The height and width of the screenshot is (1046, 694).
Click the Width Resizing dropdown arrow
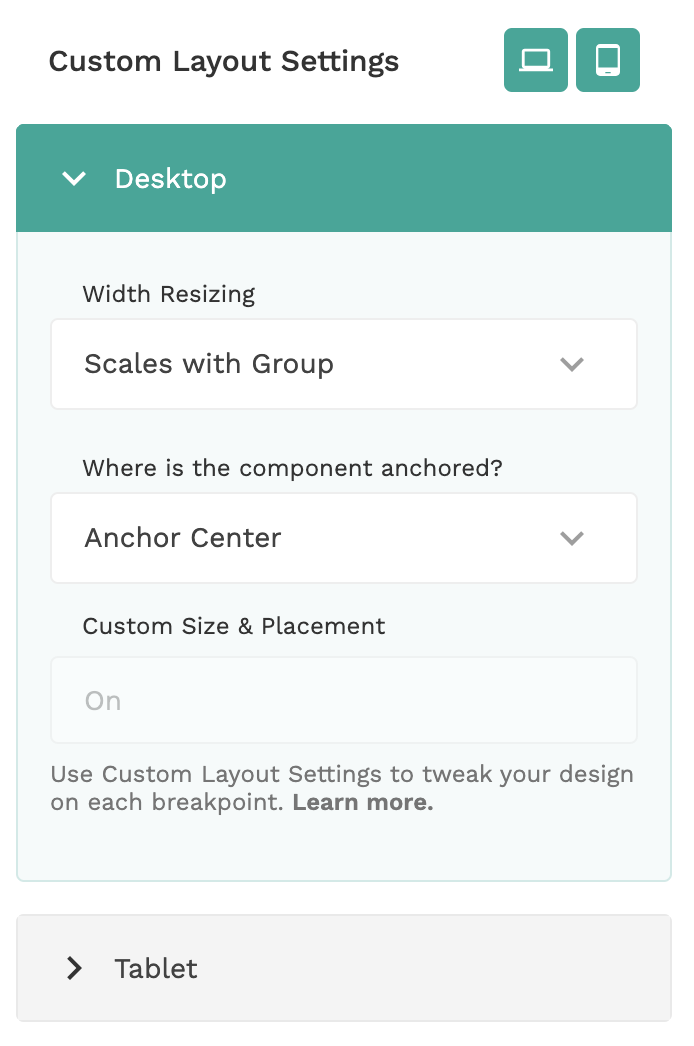[x=572, y=364]
